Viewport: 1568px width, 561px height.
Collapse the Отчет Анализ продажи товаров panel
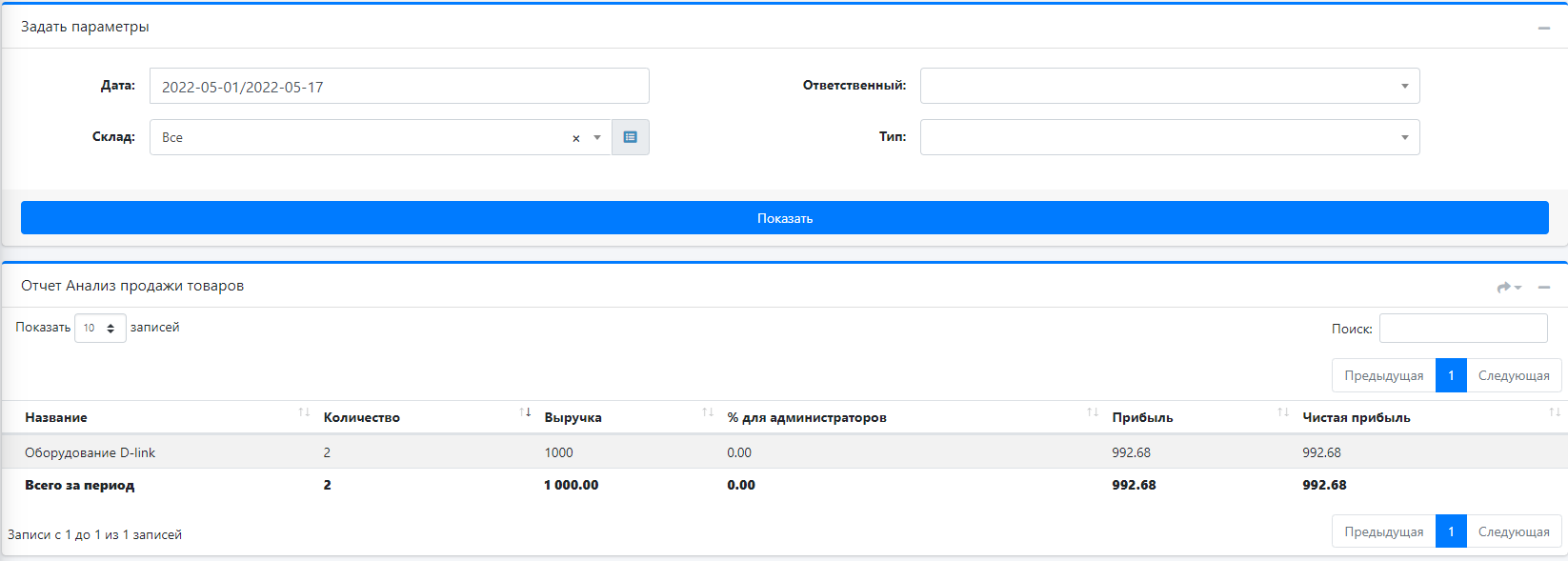(x=1543, y=287)
